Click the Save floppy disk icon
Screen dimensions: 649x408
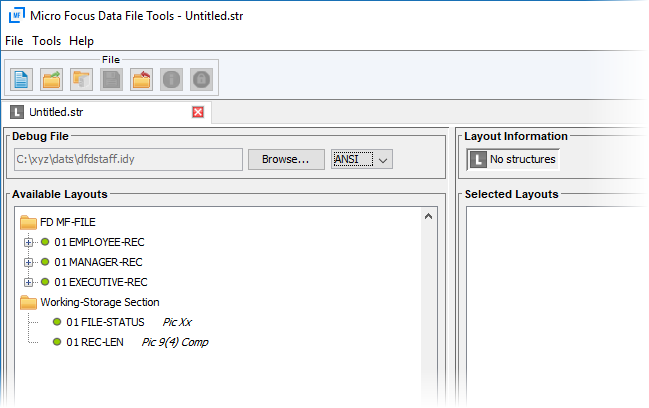pos(112,79)
